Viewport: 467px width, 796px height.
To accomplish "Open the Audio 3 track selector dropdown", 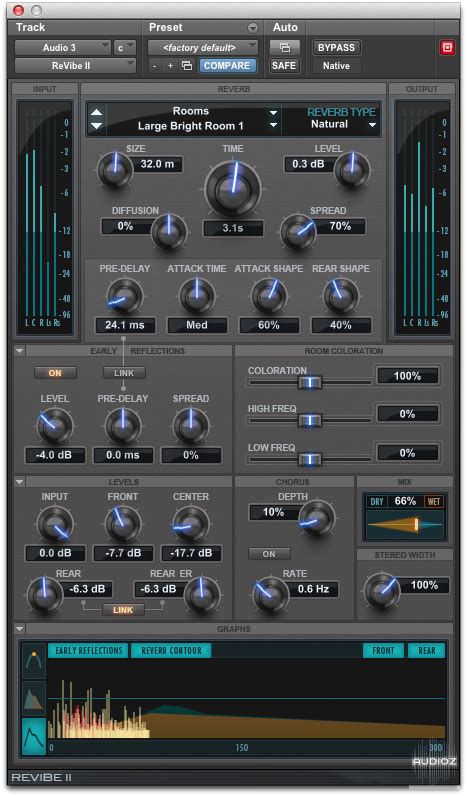I will tap(62, 48).
